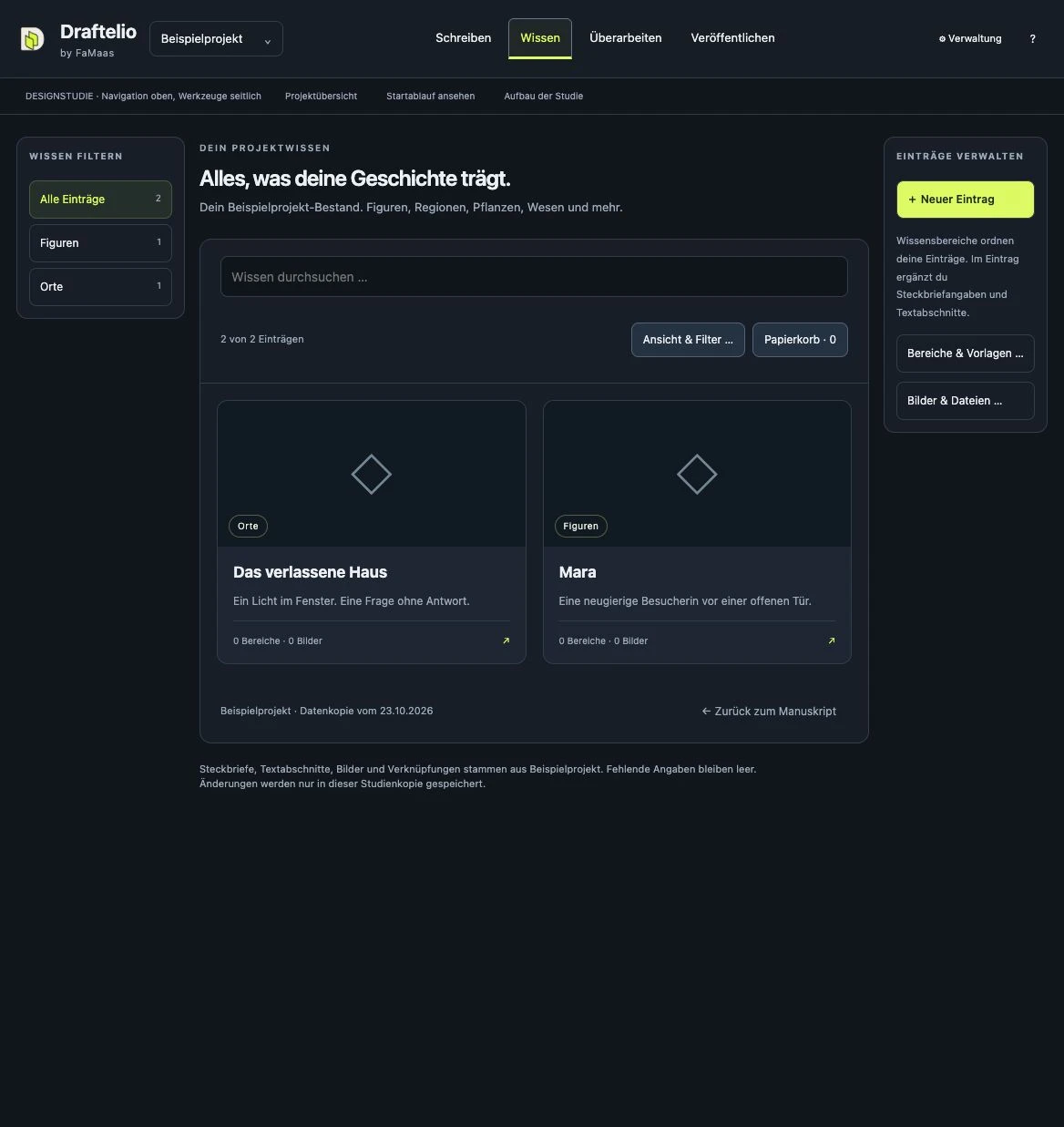
Task: Click '0 Bereiche · 0 Bilder' on Mara card
Action: coord(603,640)
